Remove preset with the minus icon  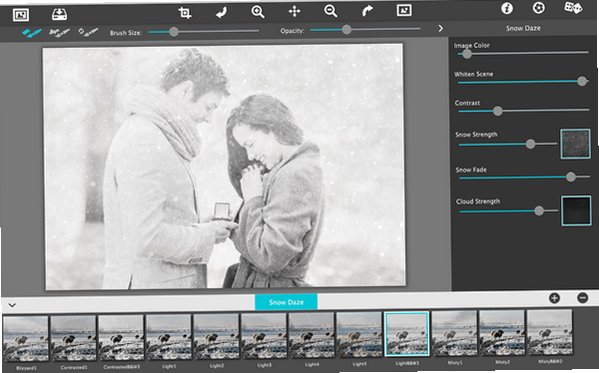(x=583, y=298)
